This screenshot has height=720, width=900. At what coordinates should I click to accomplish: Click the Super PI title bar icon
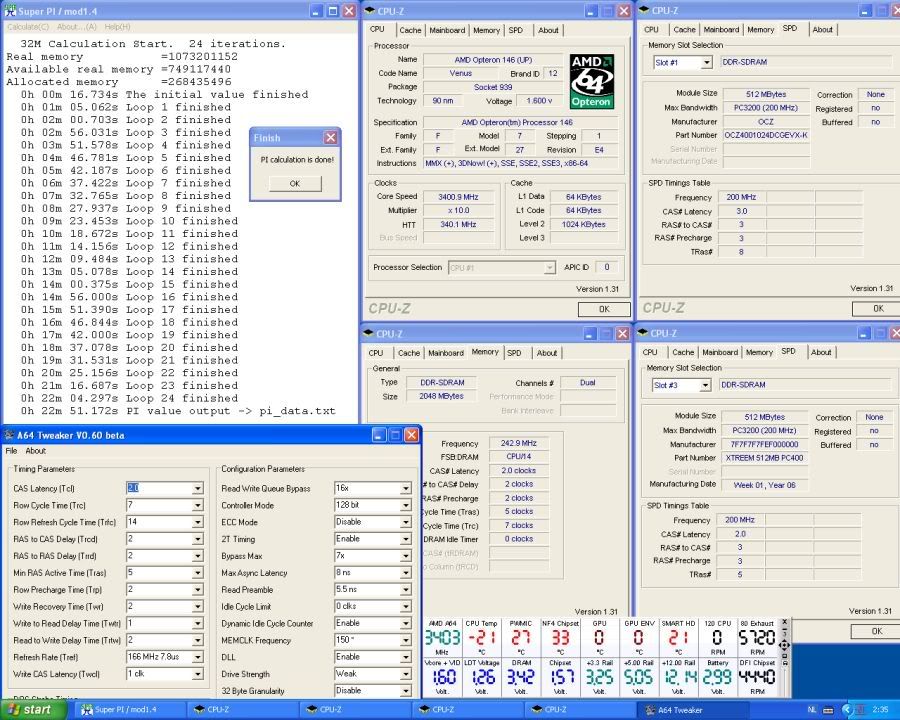(10, 11)
